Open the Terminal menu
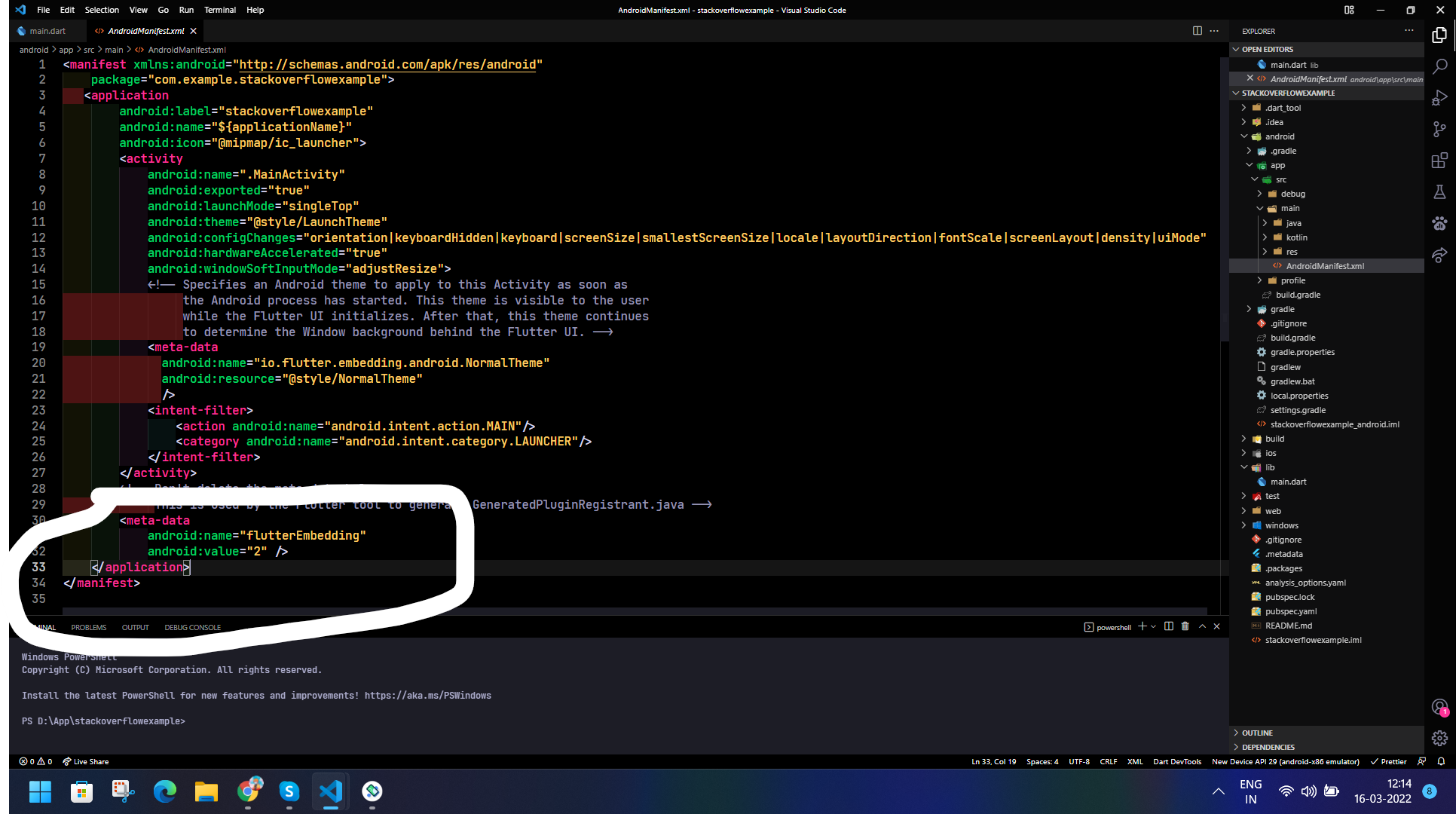This screenshot has height=814, width=1456. click(220, 10)
